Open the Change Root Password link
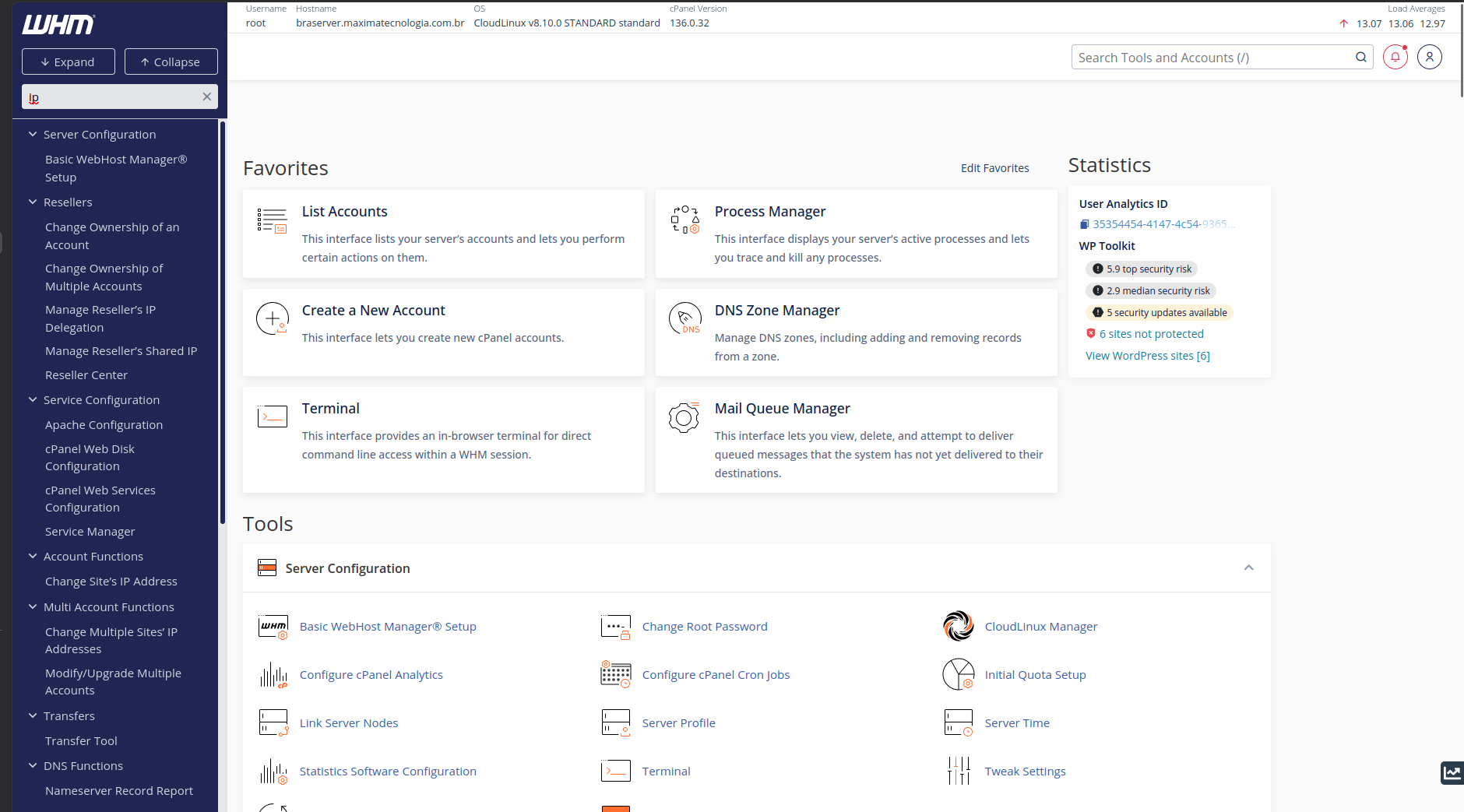 tap(705, 626)
